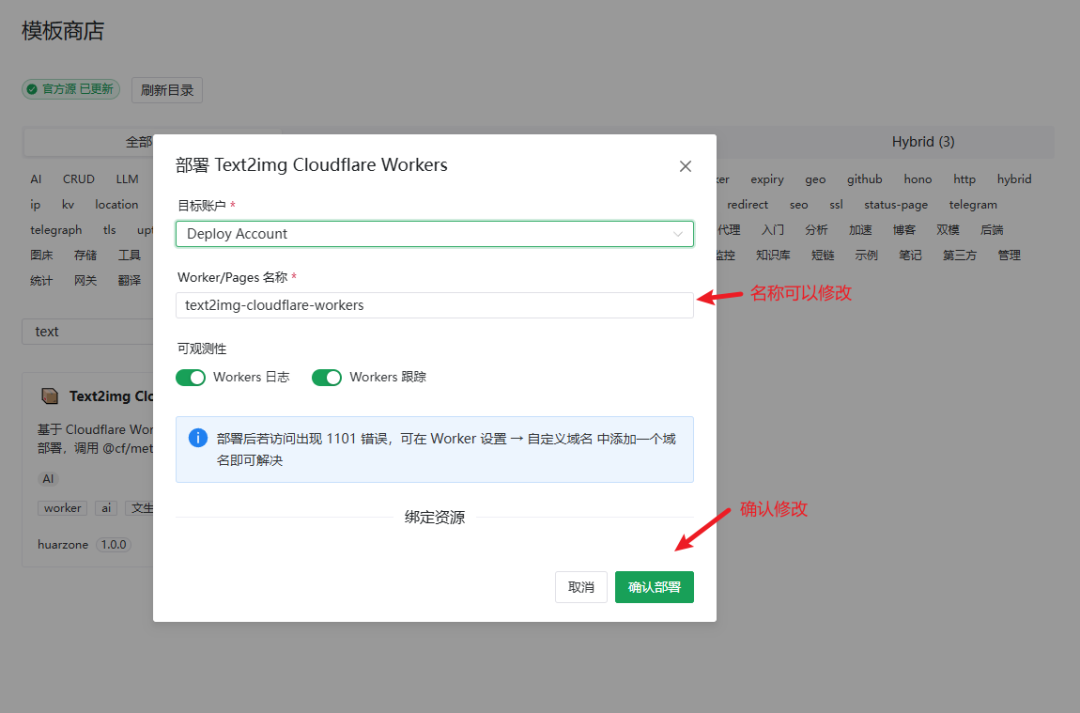Click the 模板商店 page heading
The height and width of the screenshot is (713, 1080).
coord(63,31)
